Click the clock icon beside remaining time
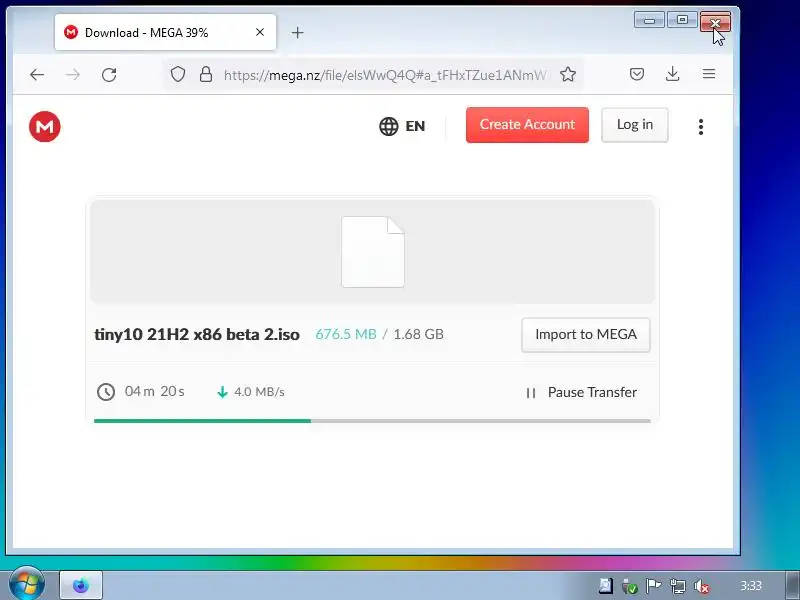 pyautogui.click(x=106, y=392)
